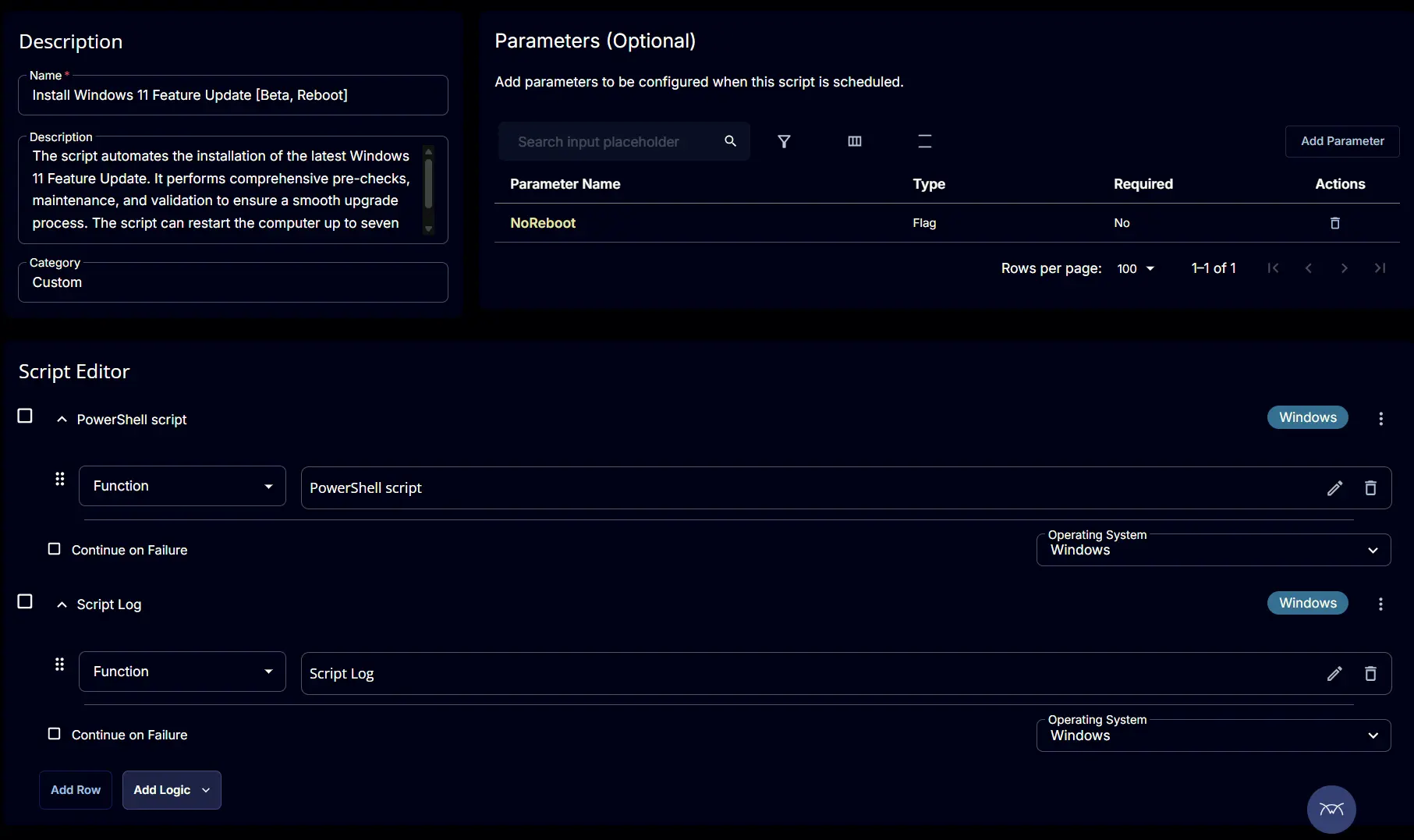This screenshot has width=1414, height=840.
Task: Click the Windows badge on PowerShell script
Action: (1308, 417)
